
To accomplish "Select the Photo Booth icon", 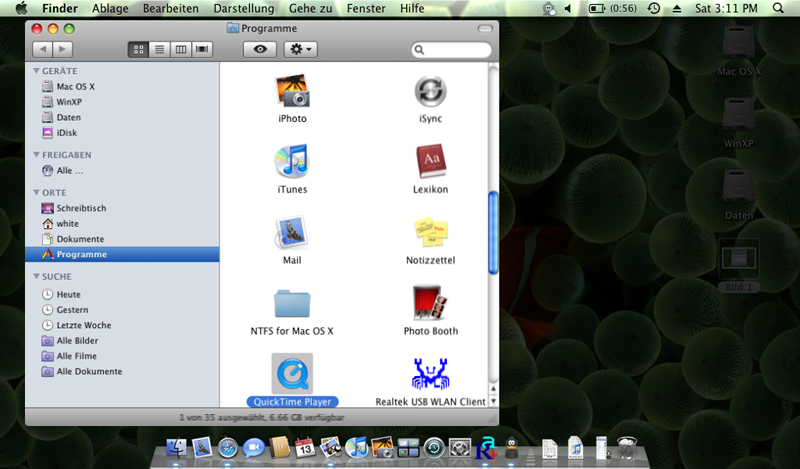I will 430,303.
